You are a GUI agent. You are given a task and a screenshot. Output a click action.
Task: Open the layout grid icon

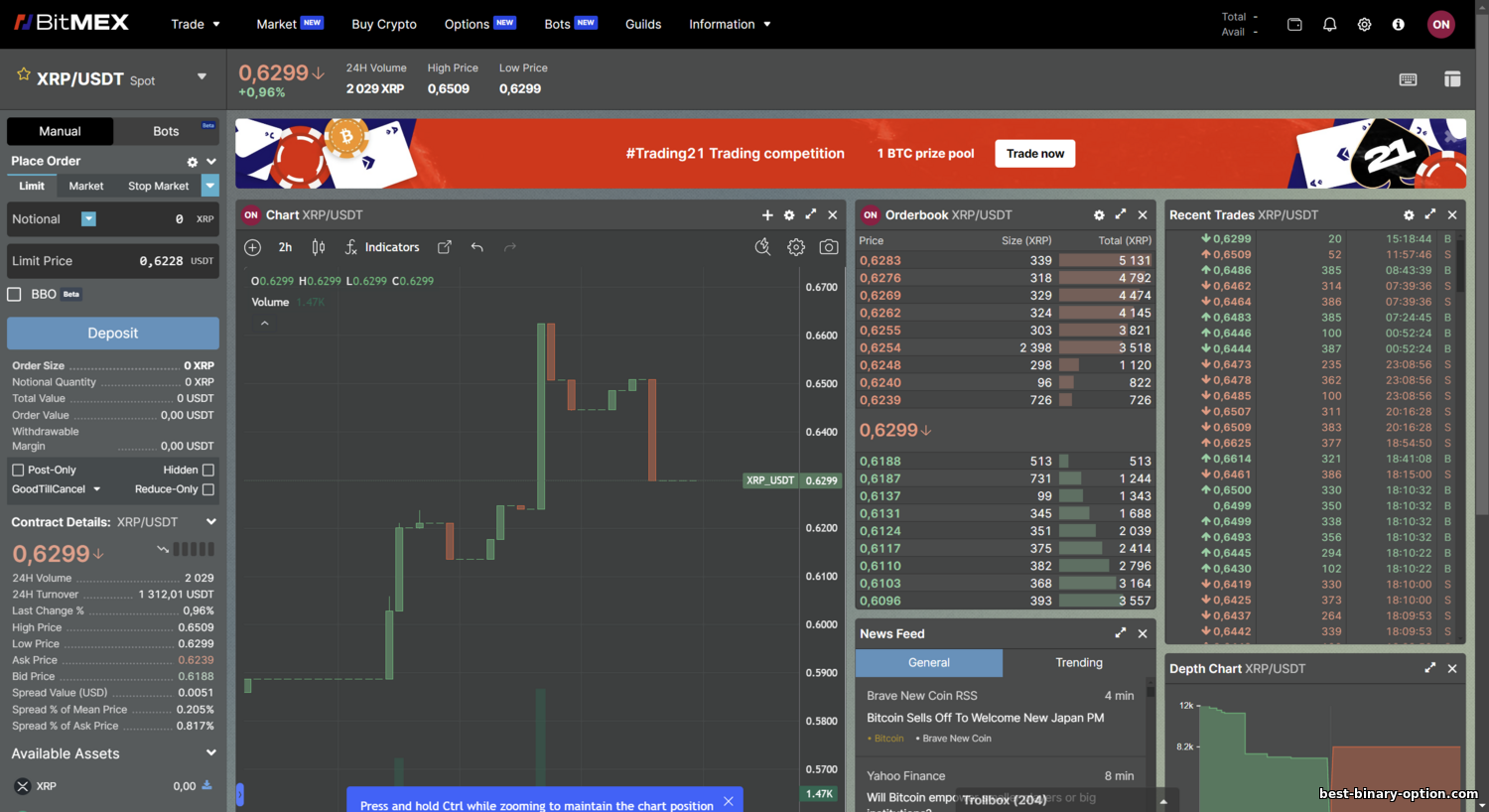coord(1452,79)
